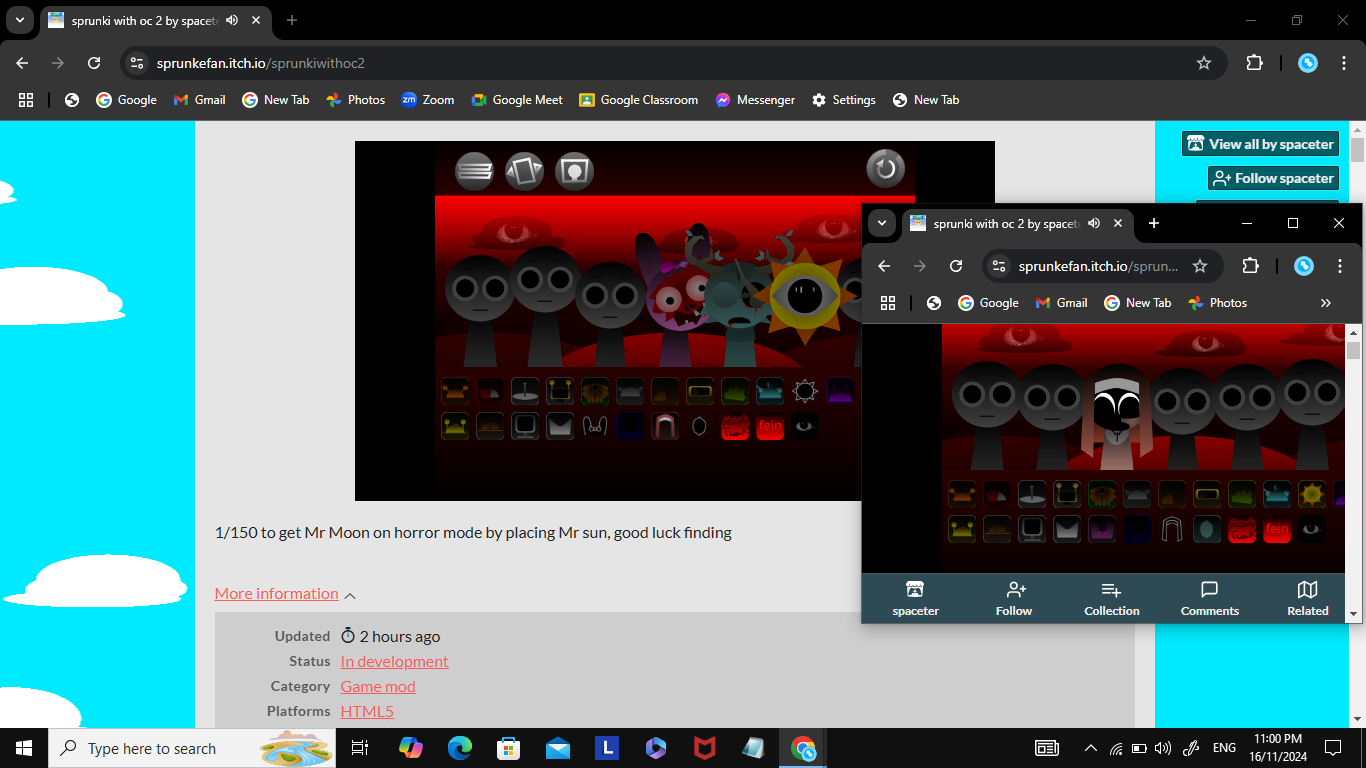Screen dimensions: 1366x768
Task: Pick the monitor-shaped sound icon in main window game
Action: 525,426
